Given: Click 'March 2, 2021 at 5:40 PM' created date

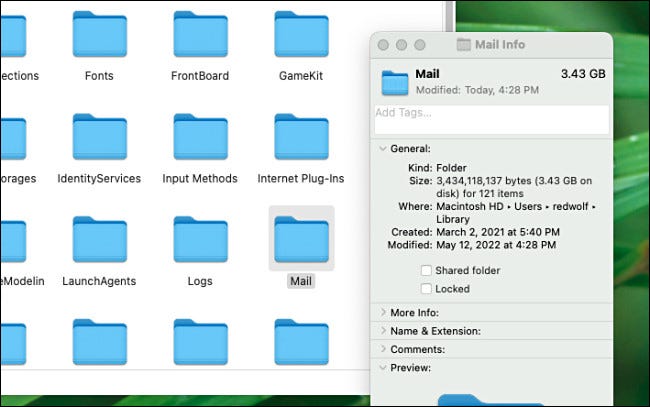Looking at the screenshot, I should pyautogui.click(x=498, y=232).
